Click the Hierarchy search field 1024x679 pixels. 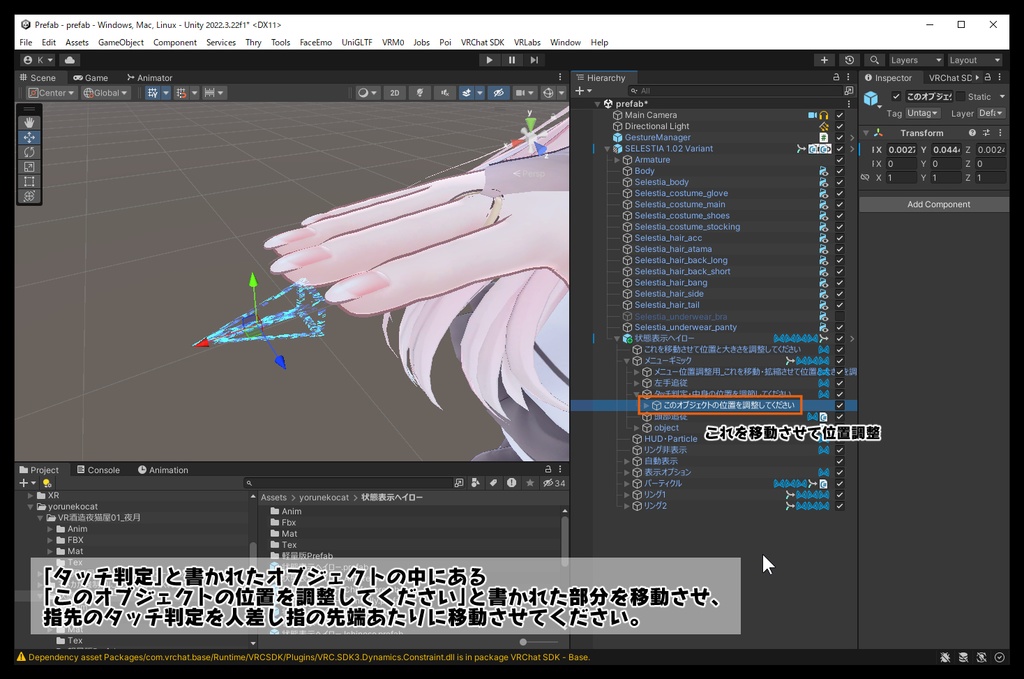735,91
